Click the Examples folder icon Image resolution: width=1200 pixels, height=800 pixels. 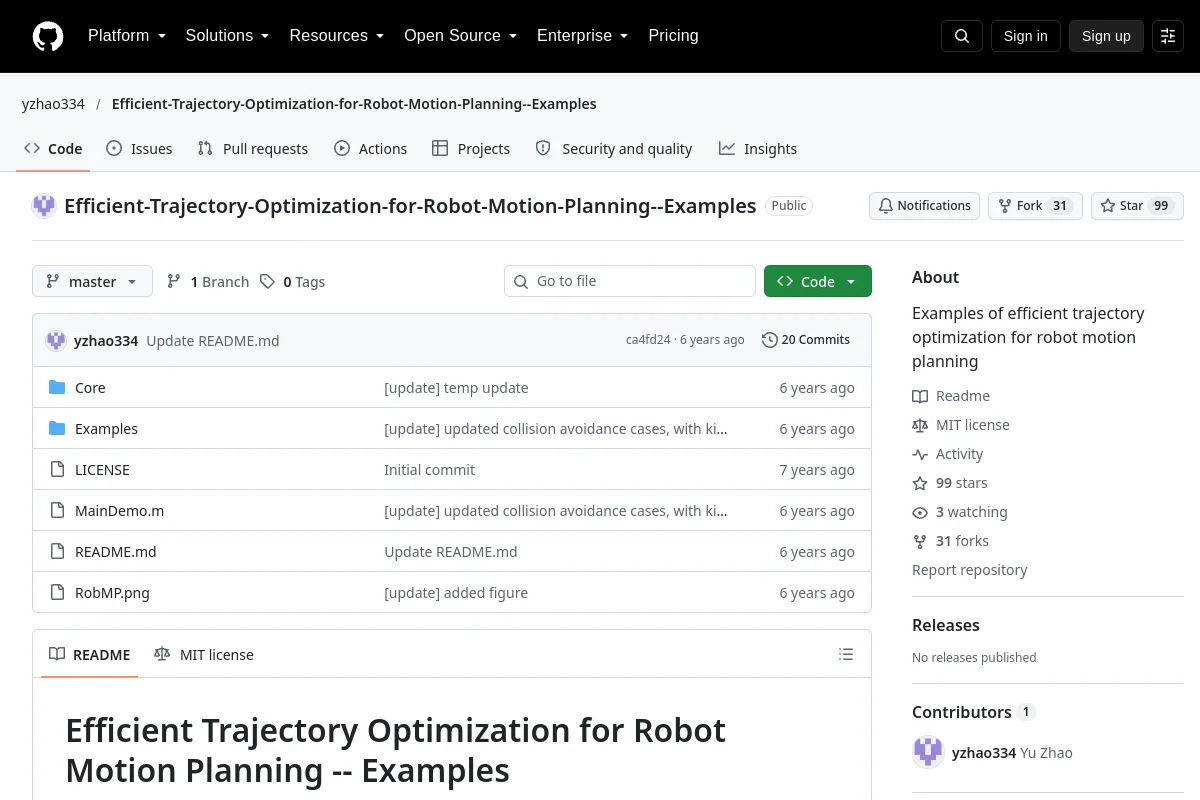point(57,429)
